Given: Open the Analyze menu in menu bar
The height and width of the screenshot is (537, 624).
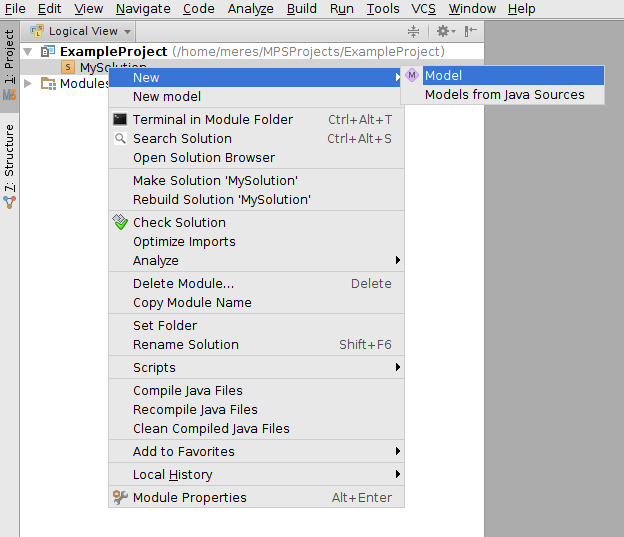Looking at the screenshot, I should pos(250,8).
